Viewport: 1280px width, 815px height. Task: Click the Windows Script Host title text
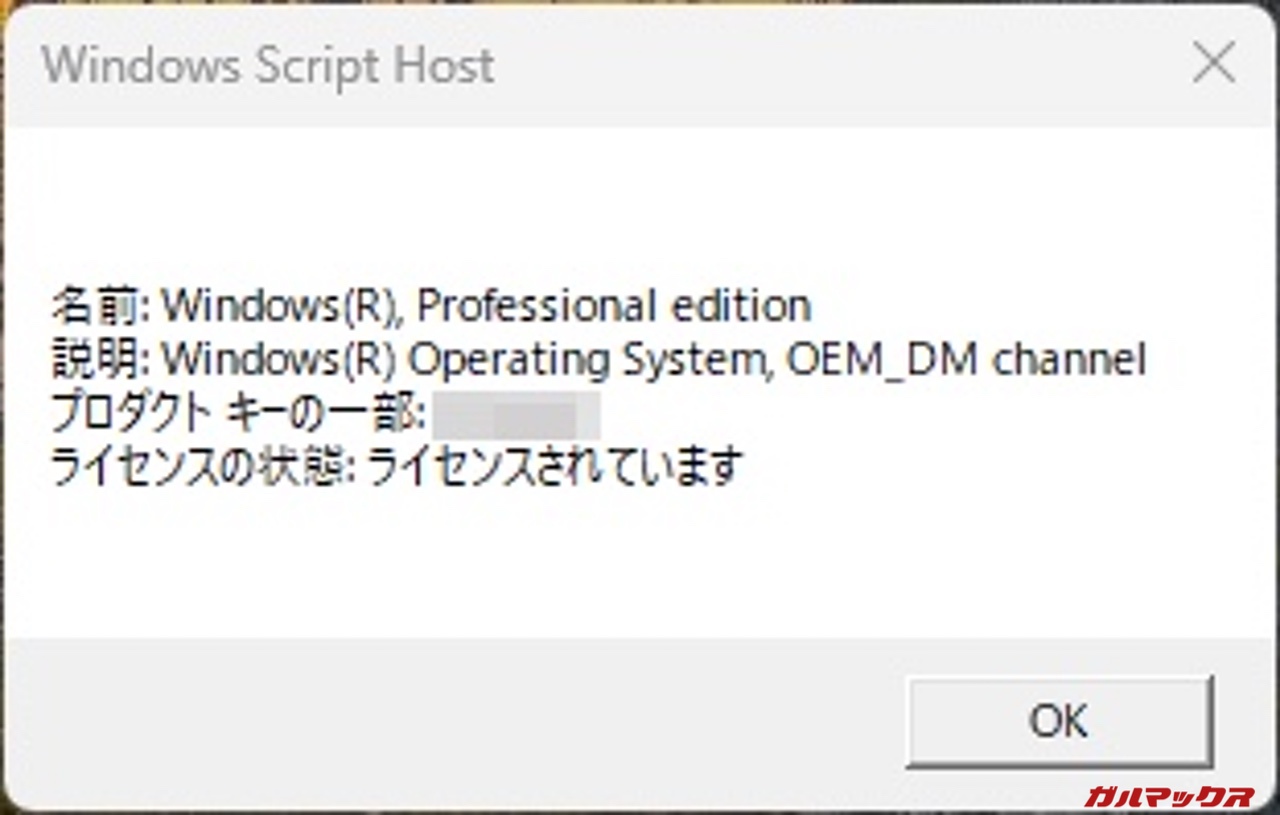(268, 66)
